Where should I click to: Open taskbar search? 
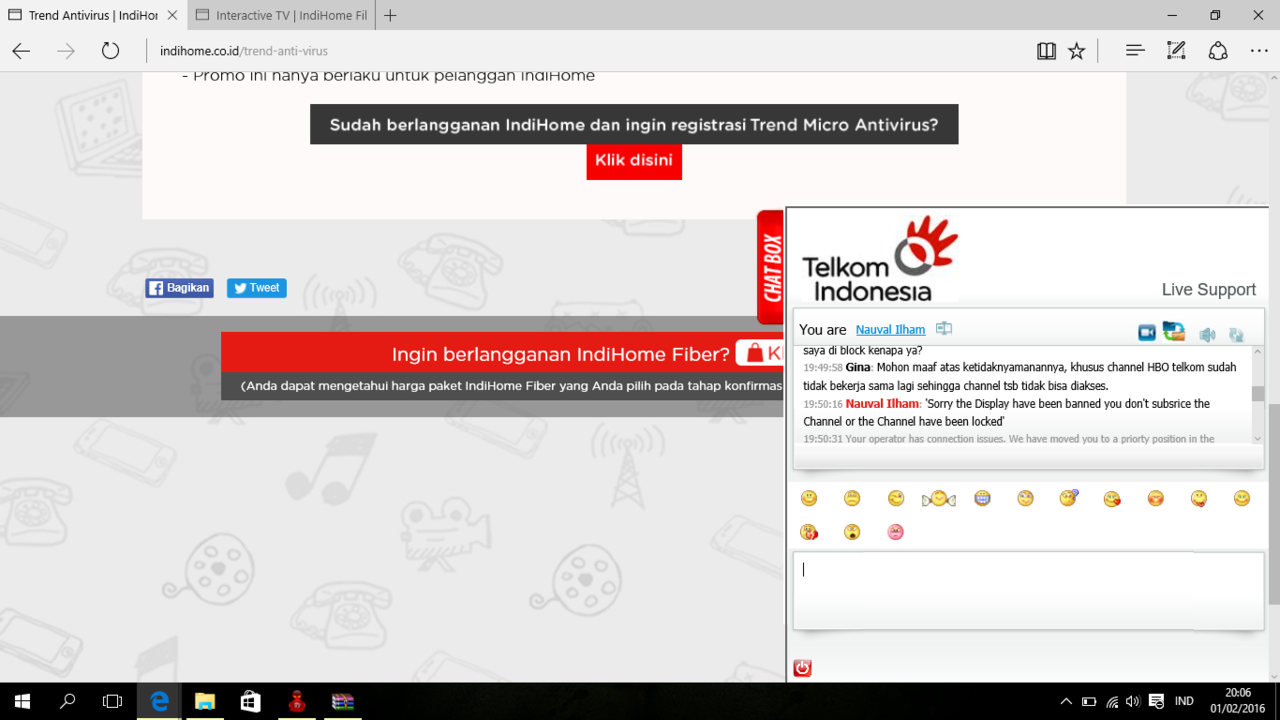coord(67,701)
